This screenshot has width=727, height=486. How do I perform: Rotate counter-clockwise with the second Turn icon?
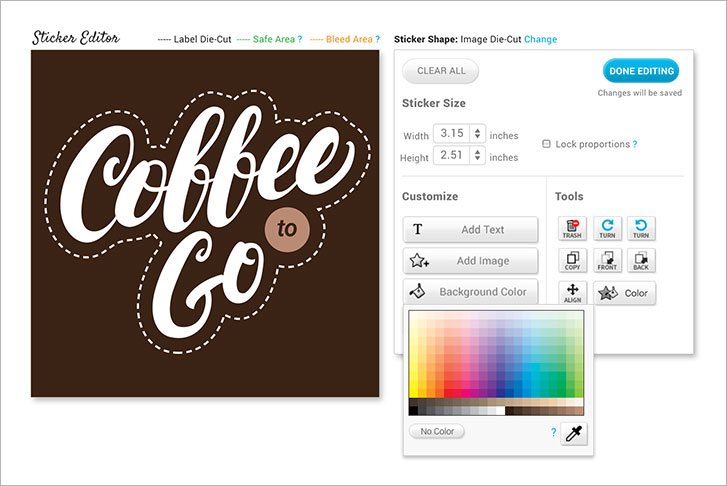[x=641, y=229]
